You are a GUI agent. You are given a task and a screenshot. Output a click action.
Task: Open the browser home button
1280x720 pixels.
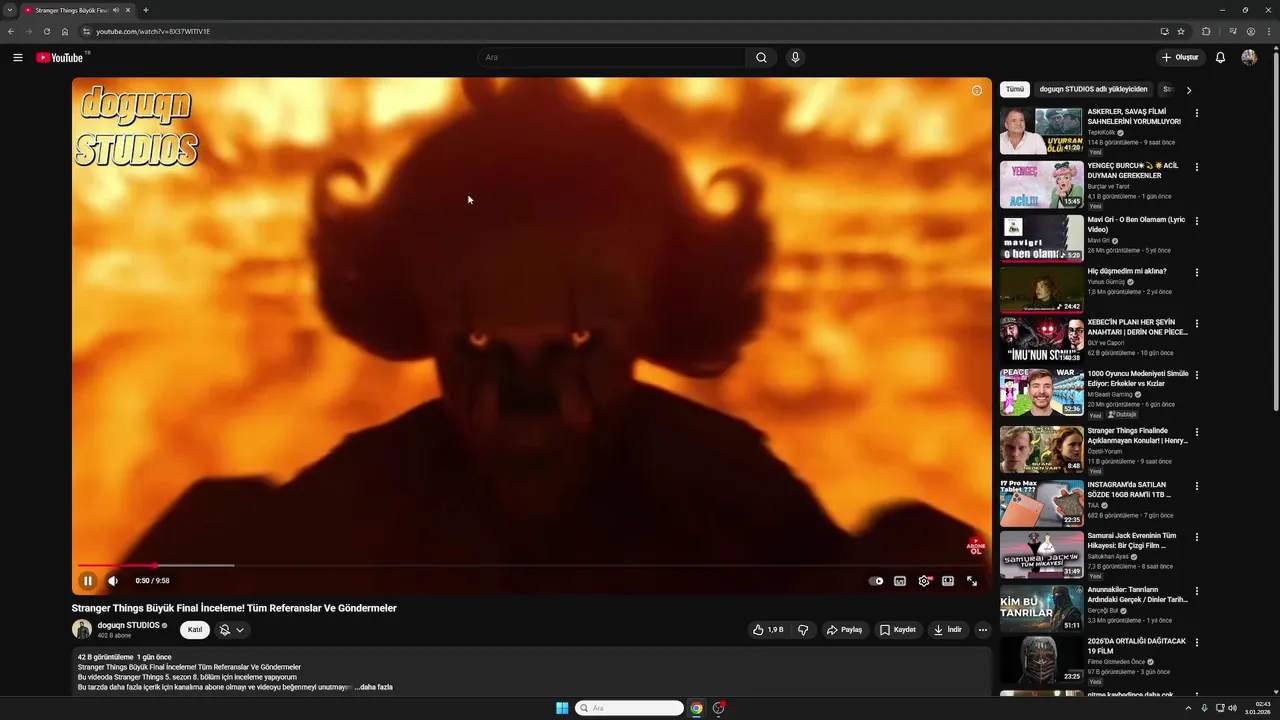(64, 31)
